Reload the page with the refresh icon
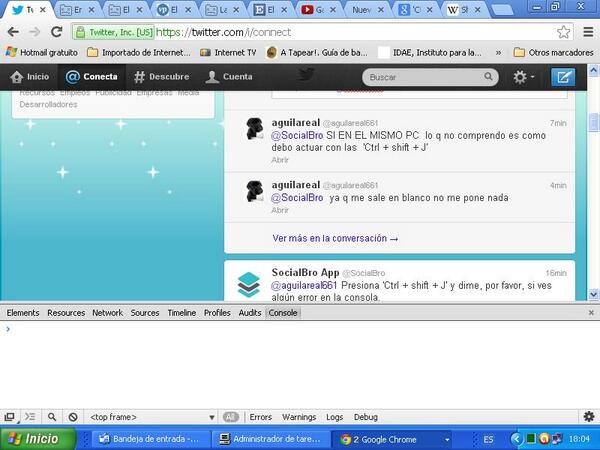The width and height of the screenshot is (600, 450). (x=57, y=32)
